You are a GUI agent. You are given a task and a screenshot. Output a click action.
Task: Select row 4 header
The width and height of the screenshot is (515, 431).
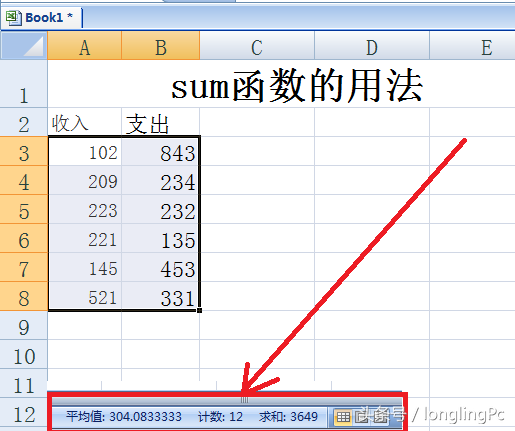tap(24, 180)
